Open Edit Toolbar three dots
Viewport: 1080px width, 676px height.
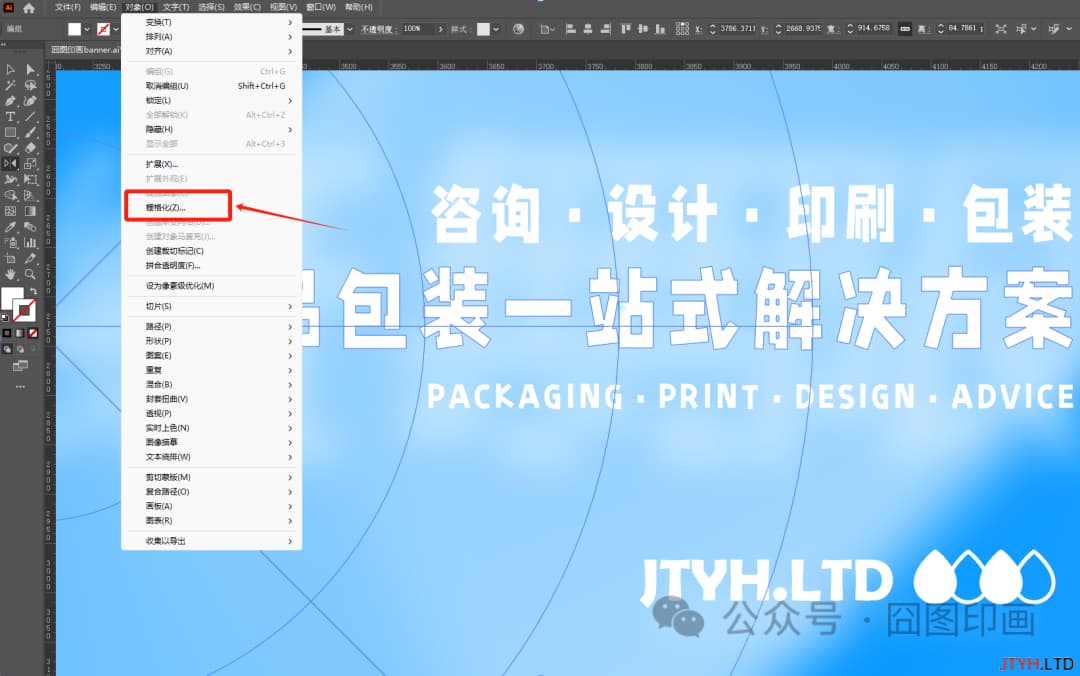tap(20, 387)
